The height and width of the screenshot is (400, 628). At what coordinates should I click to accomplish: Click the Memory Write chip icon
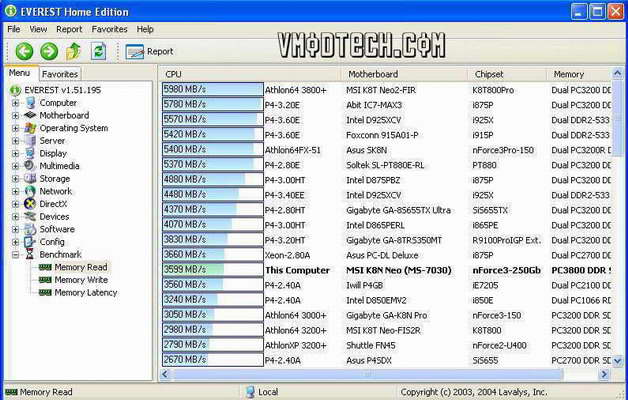click(x=45, y=280)
